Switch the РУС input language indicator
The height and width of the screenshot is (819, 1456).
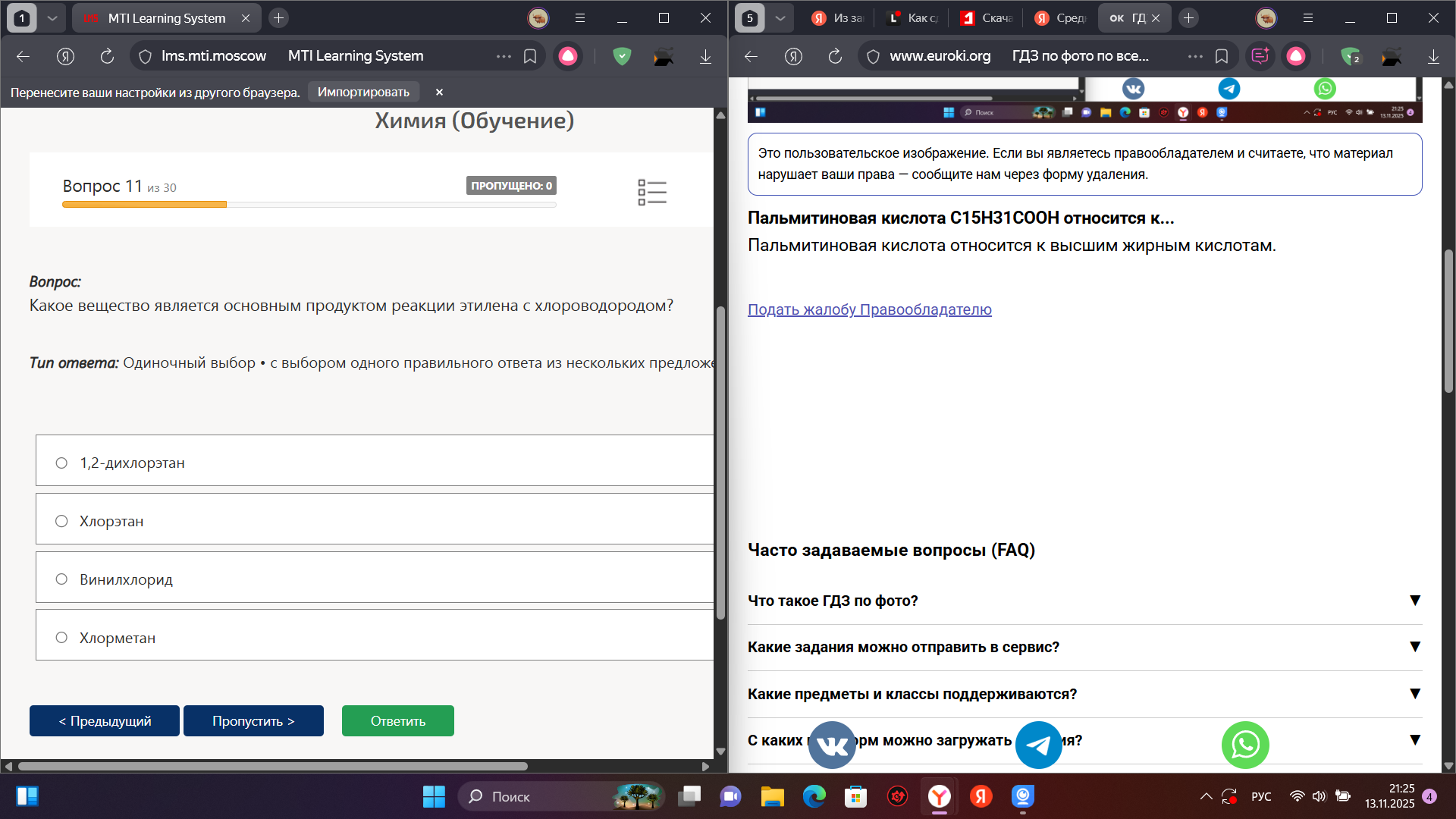(1261, 796)
